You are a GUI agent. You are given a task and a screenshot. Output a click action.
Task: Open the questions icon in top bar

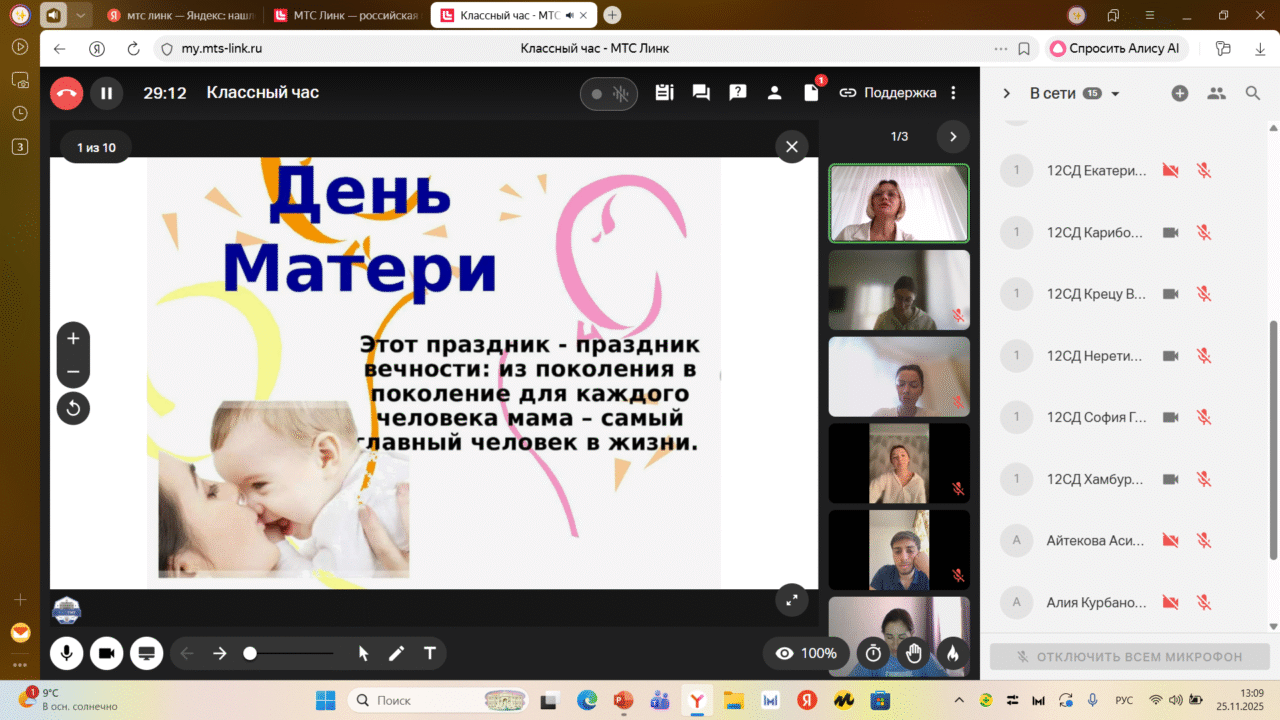(738, 93)
